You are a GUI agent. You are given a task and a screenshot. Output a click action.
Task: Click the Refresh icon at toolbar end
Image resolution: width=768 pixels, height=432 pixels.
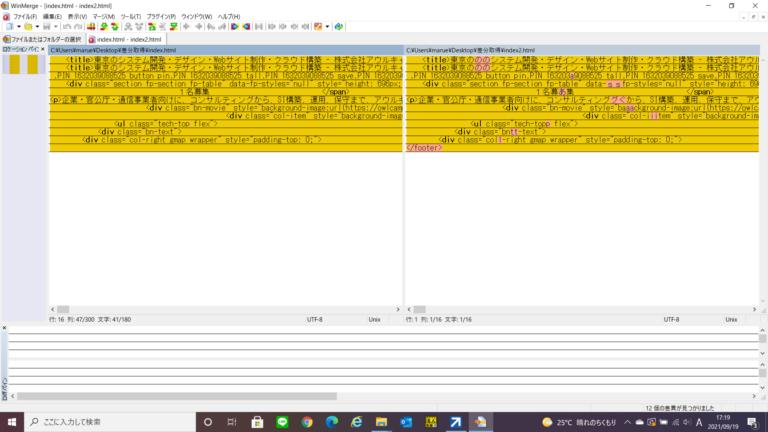coord(339,27)
